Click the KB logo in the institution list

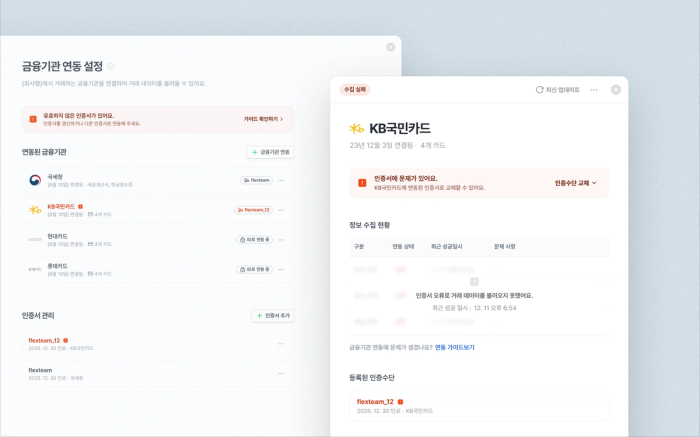(x=35, y=210)
